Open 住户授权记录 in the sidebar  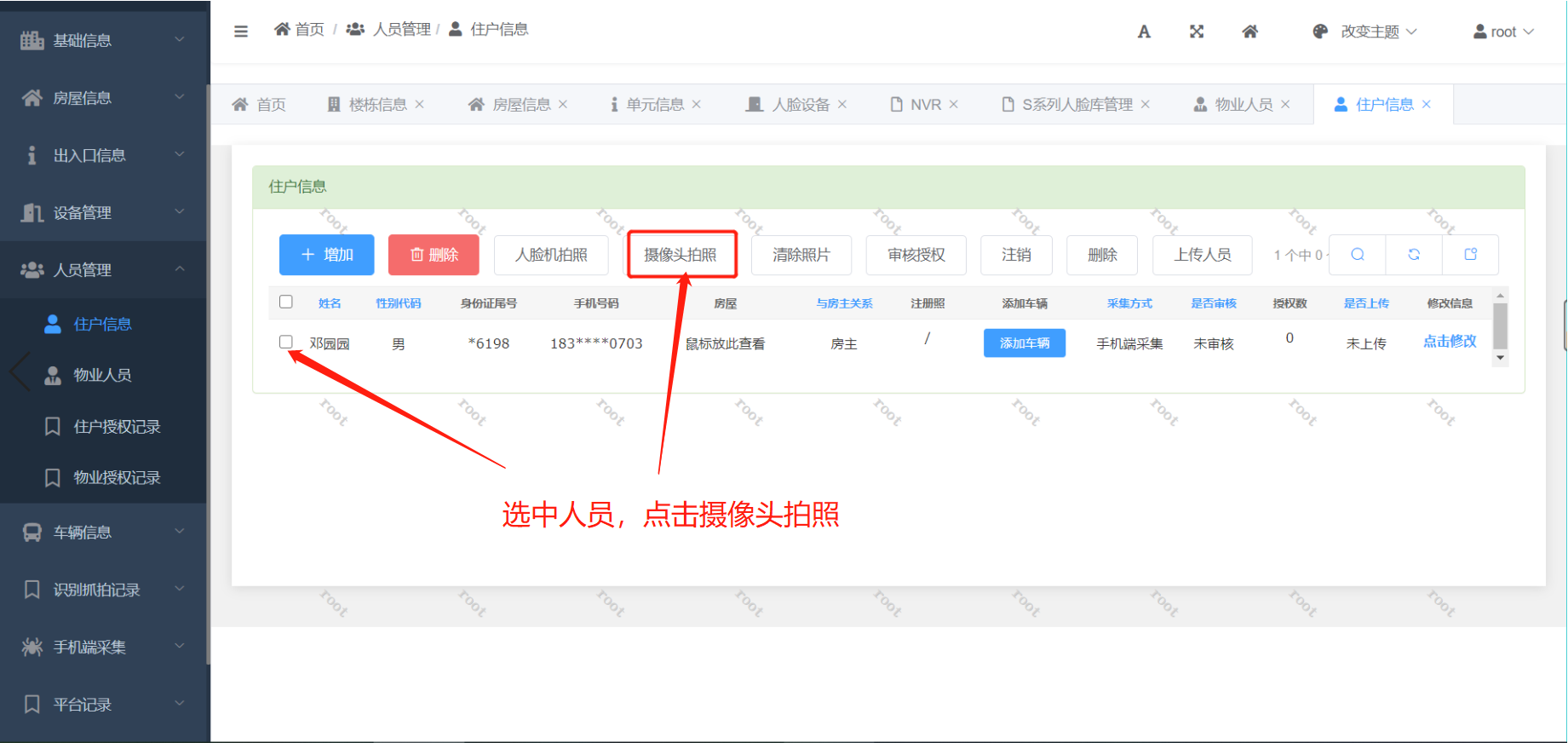[103, 426]
